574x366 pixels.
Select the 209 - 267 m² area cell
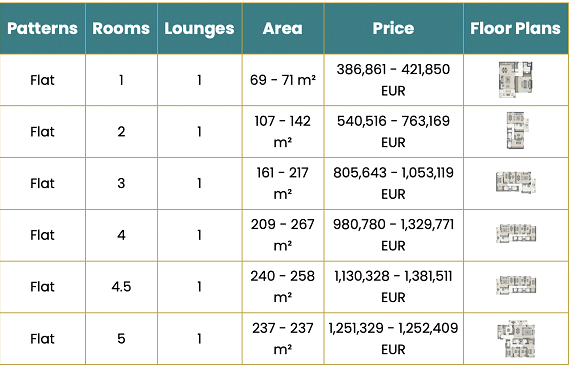[x=283, y=235]
